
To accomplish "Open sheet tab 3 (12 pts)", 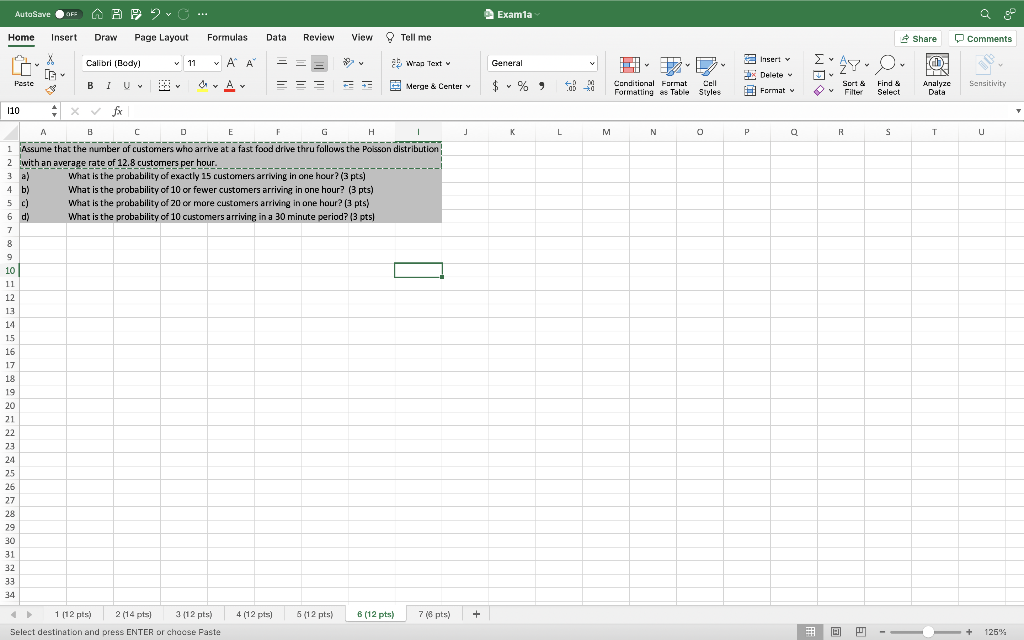I will tap(194, 613).
